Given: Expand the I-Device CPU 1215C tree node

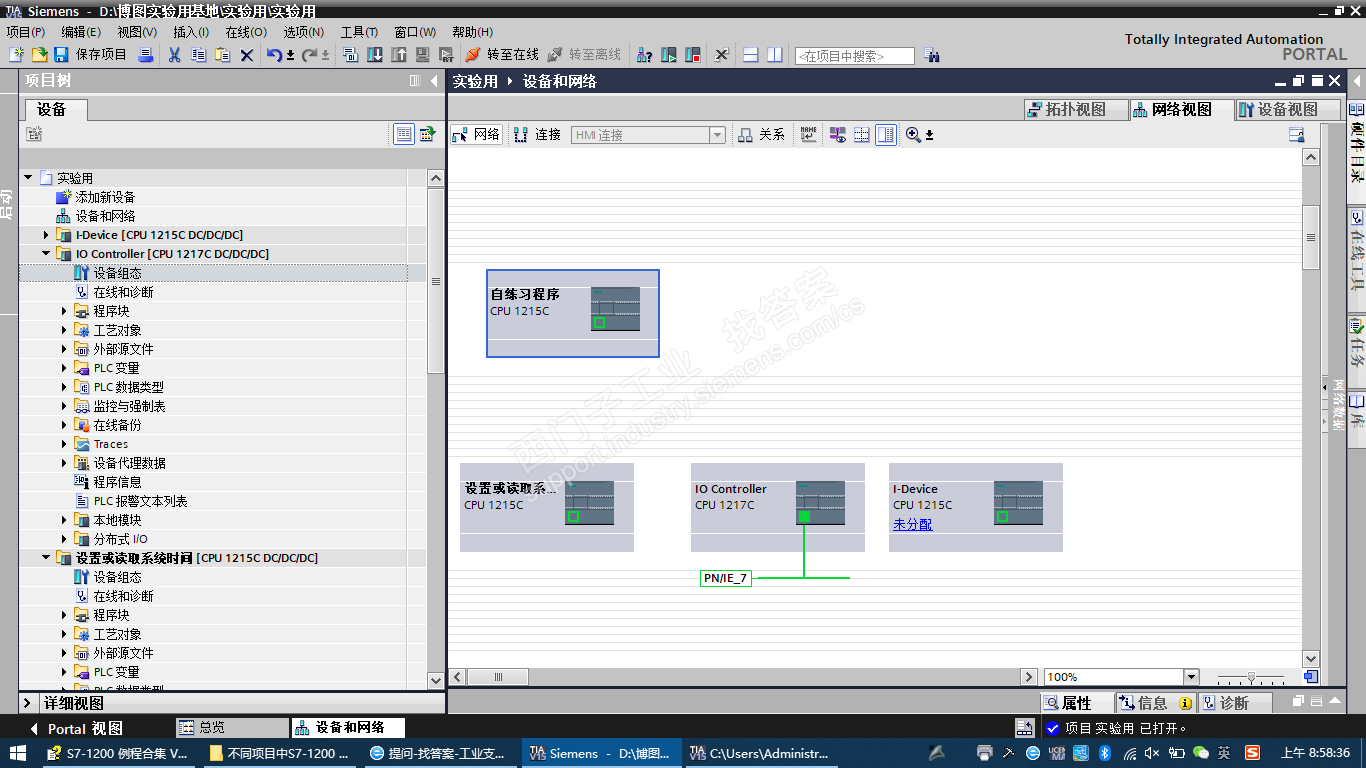Looking at the screenshot, I should pyautogui.click(x=46, y=235).
